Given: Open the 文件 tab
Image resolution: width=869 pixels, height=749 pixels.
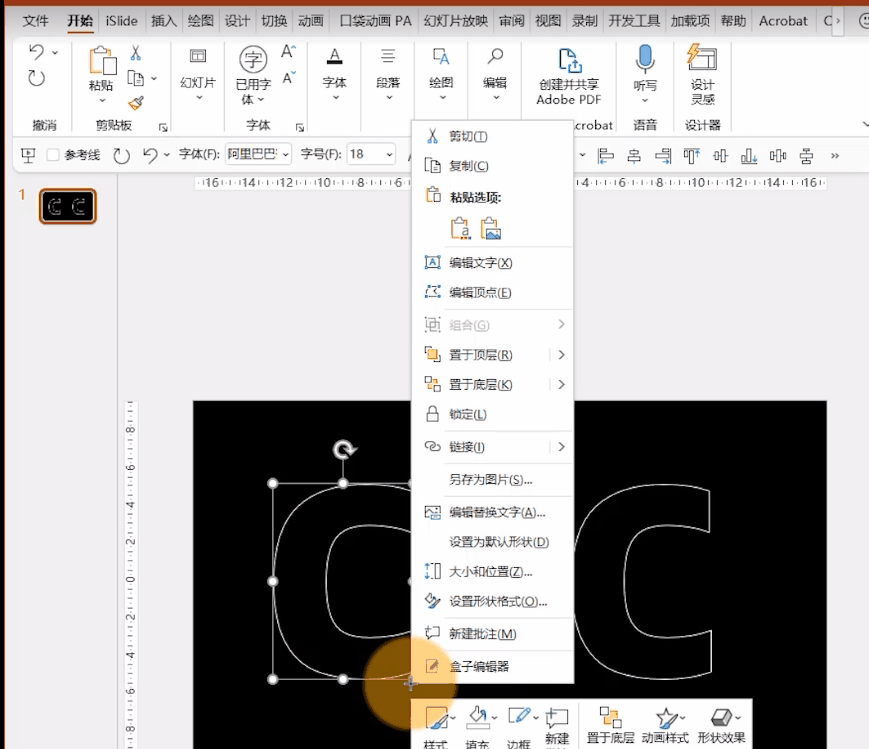Looking at the screenshot, I should tap(36, 21).
